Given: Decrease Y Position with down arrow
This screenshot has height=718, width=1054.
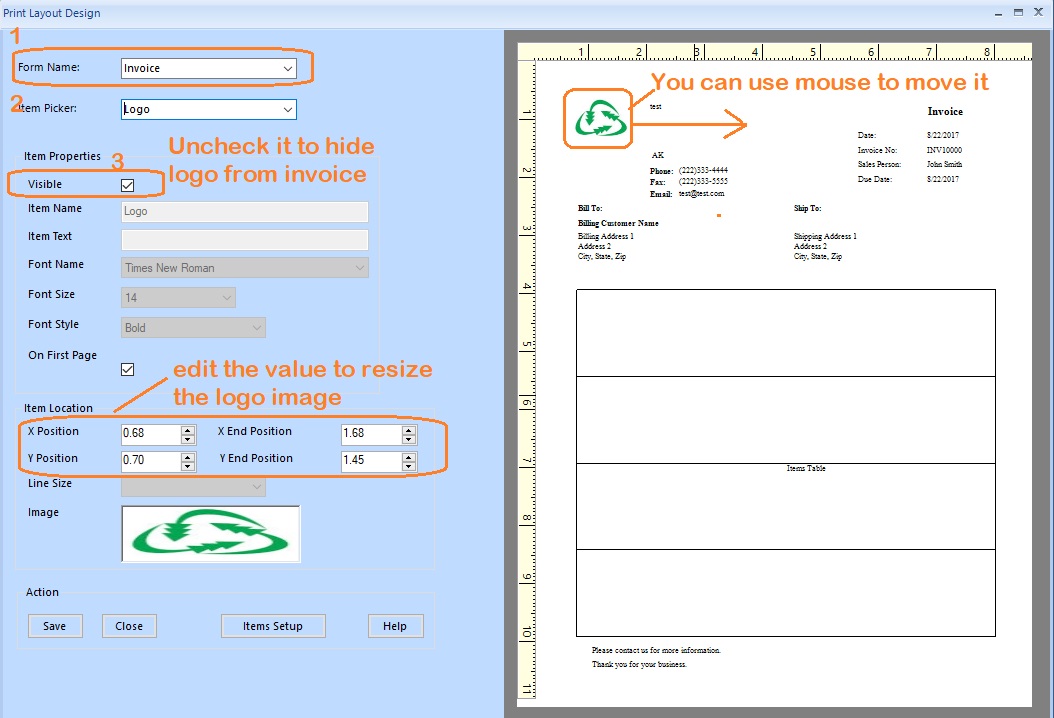Looking at the screenshot, I should click(x=188, y=466).
